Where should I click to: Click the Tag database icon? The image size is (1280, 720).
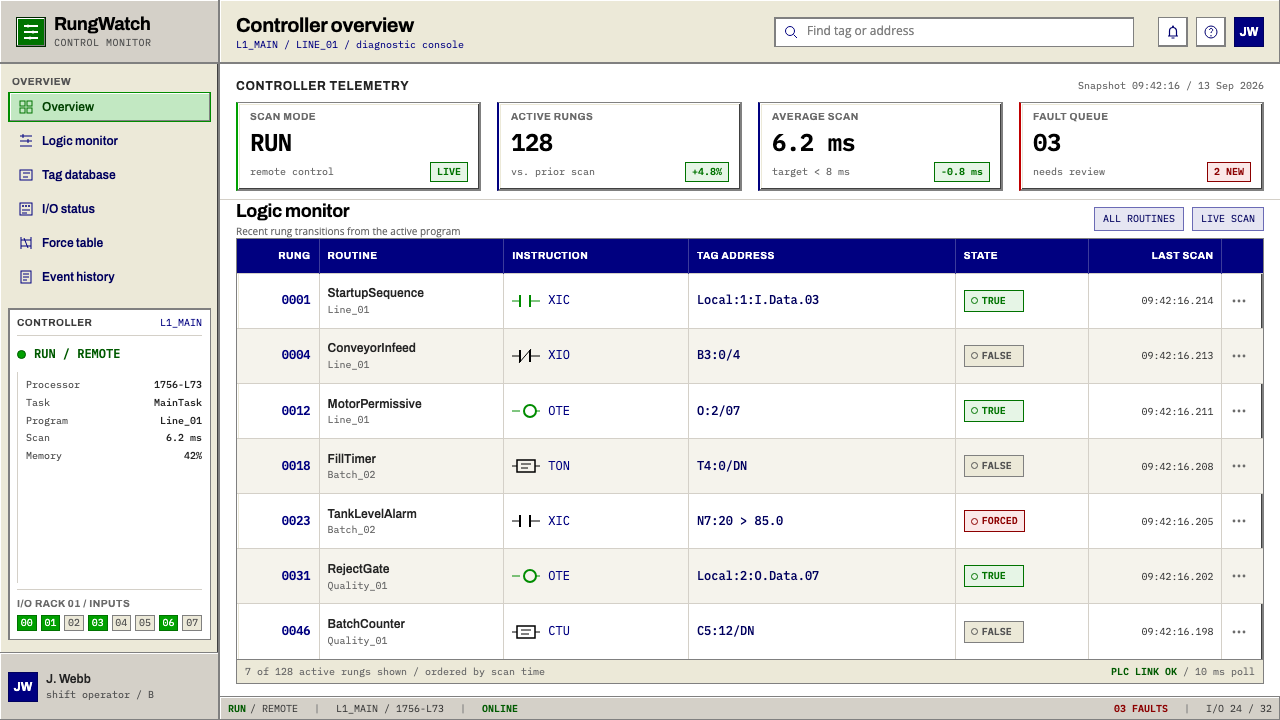tap(26, 175)
